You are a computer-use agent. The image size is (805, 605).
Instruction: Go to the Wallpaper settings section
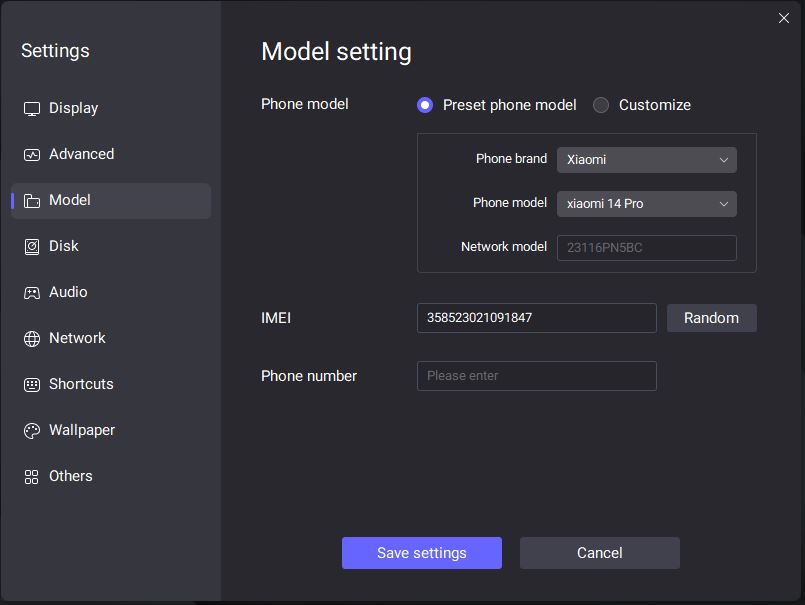pyautogui.click(x=82, y=430)
